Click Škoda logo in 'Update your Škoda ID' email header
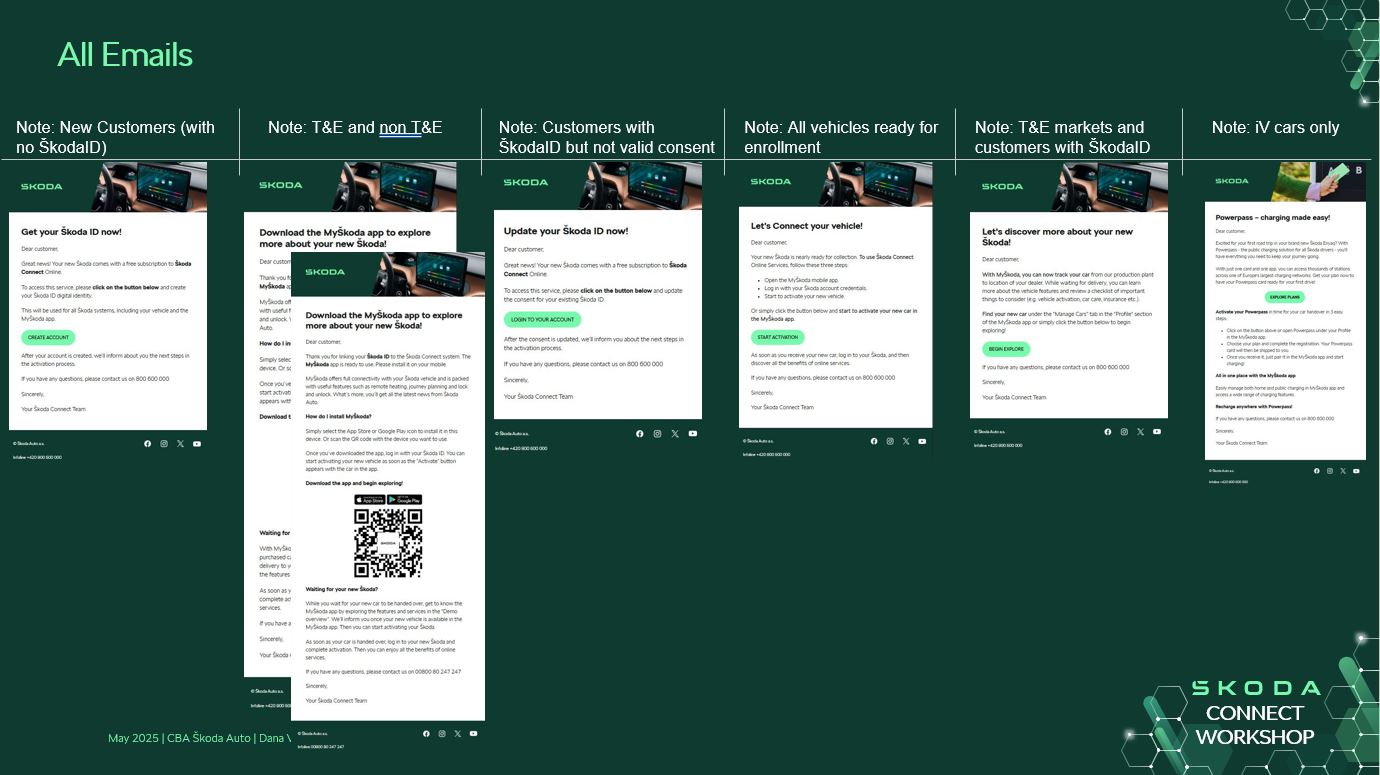Screen dimensions: 1380x775 click(x=526, y=182)
